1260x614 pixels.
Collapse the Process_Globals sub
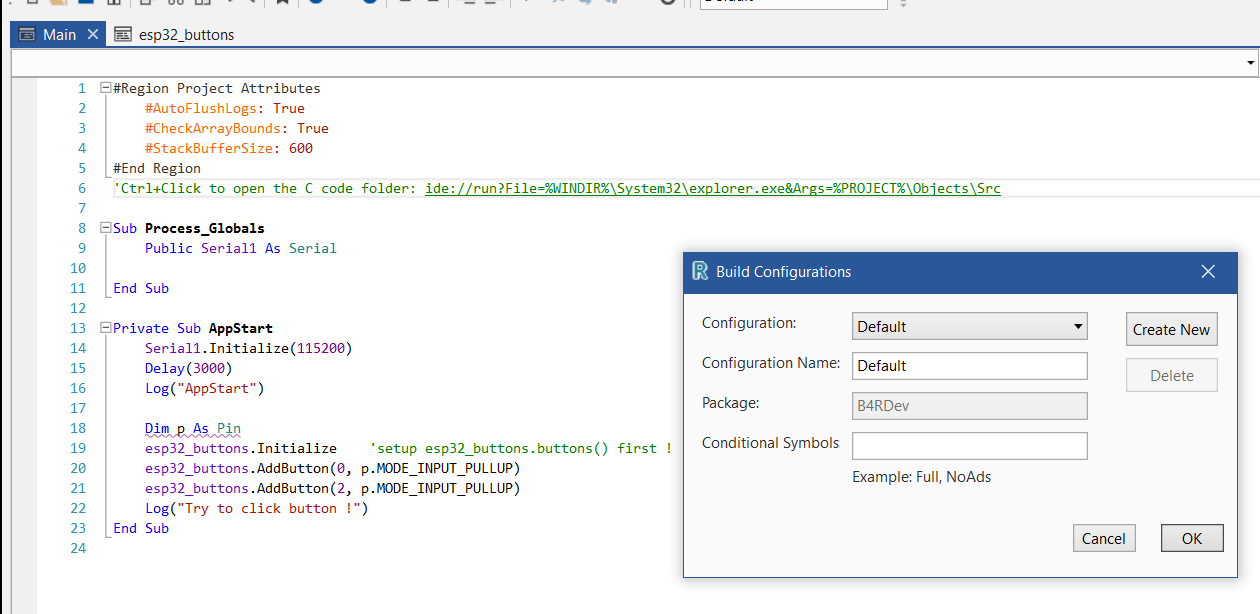106,228
